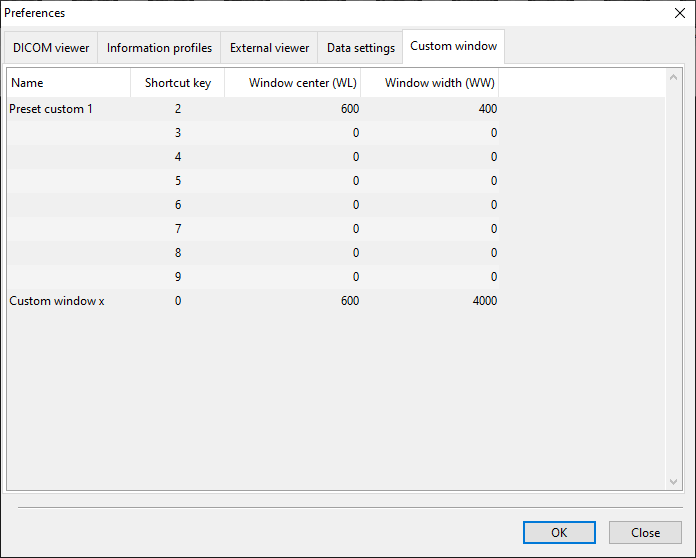
Task: Select the Preset custom 1 name cell
Action: (x=69, y=109)
